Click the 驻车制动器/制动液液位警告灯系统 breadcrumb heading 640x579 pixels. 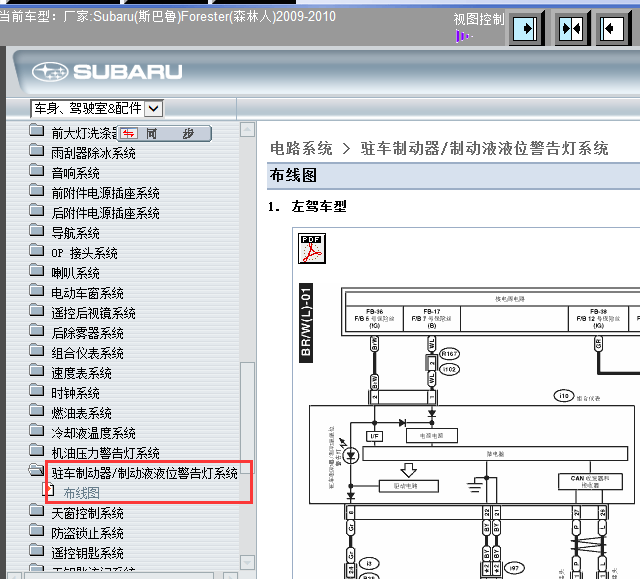tap(484, 149)
